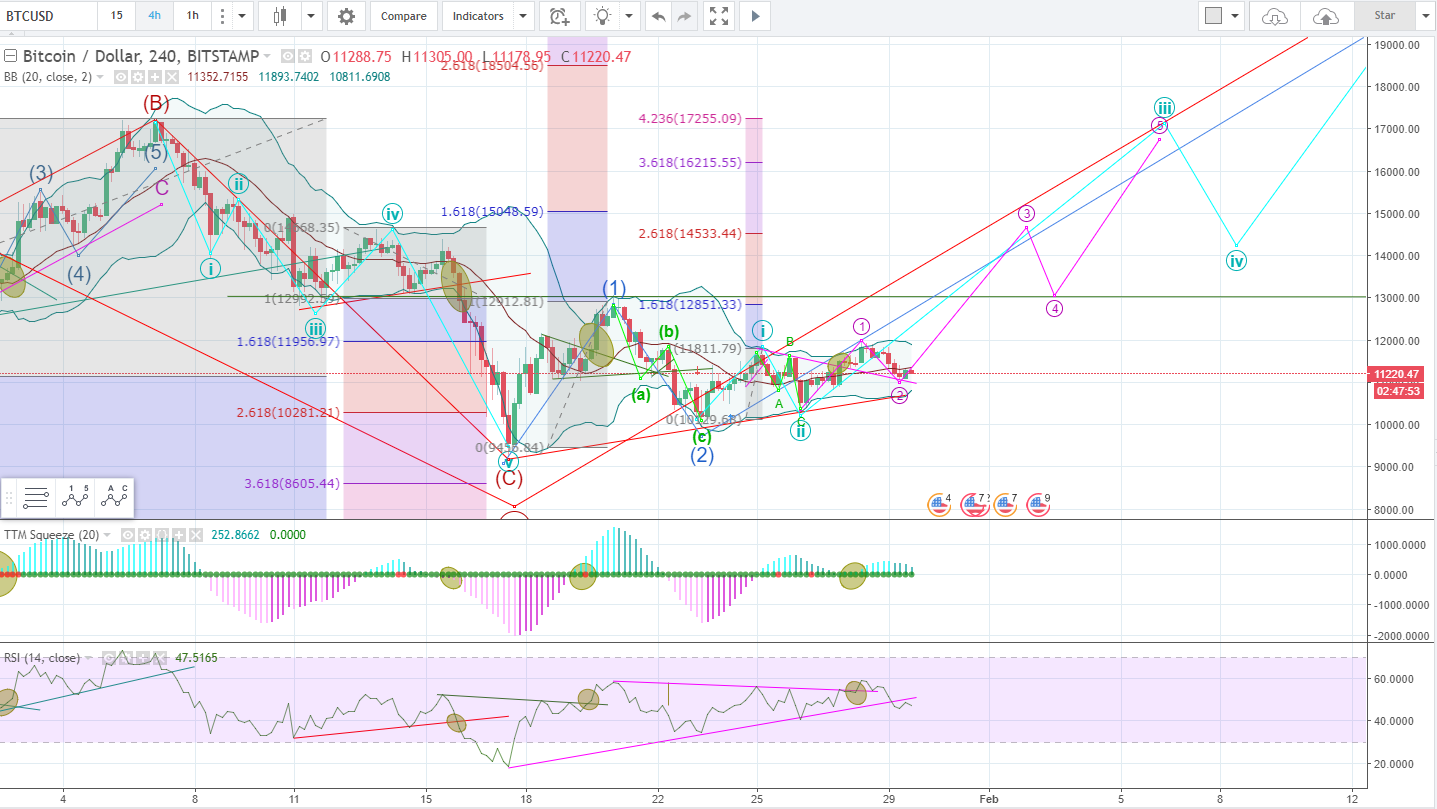Open TTM Squeeze settings gear
The image size is (1437, 809).
coord(145,535)
